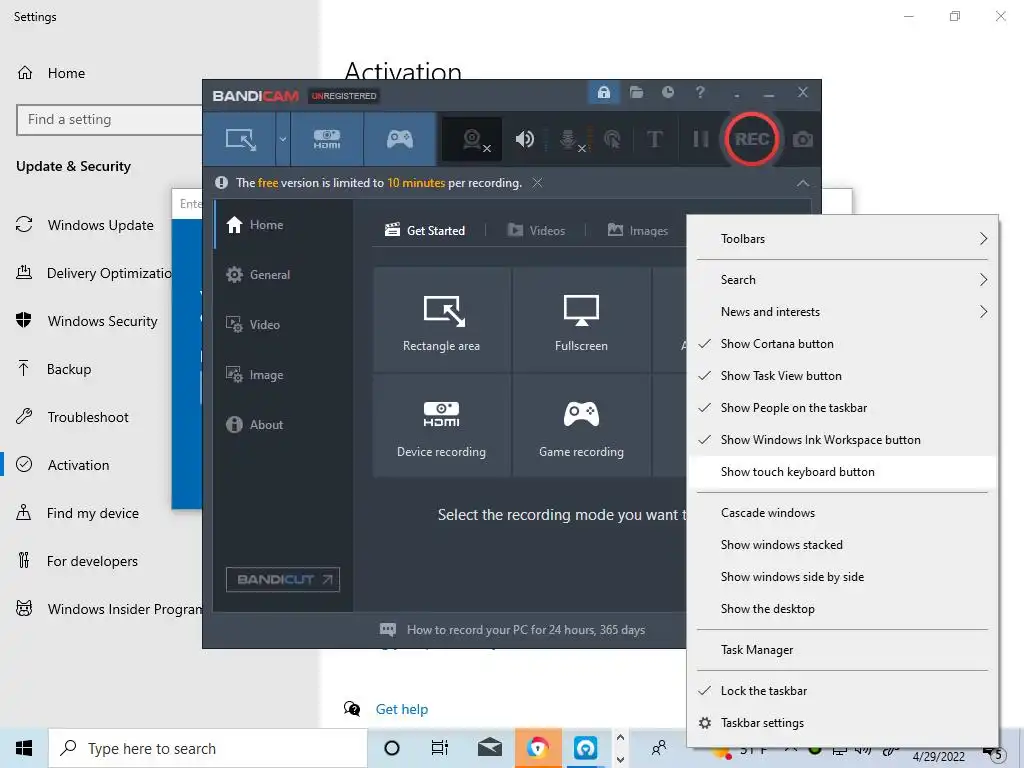This screenshot has width=1024, height=768.
Task: Go to Settings Home
Action: coord(51,73)
